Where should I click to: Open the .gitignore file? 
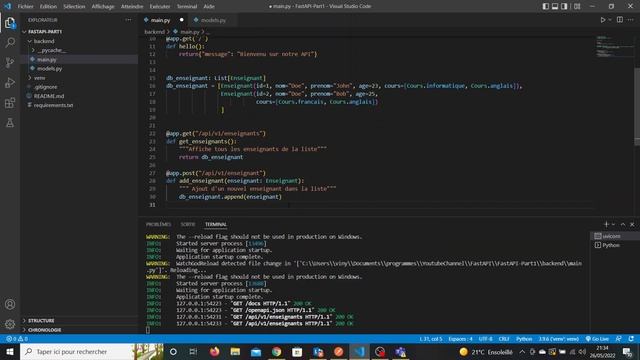(x=80, y=87)
